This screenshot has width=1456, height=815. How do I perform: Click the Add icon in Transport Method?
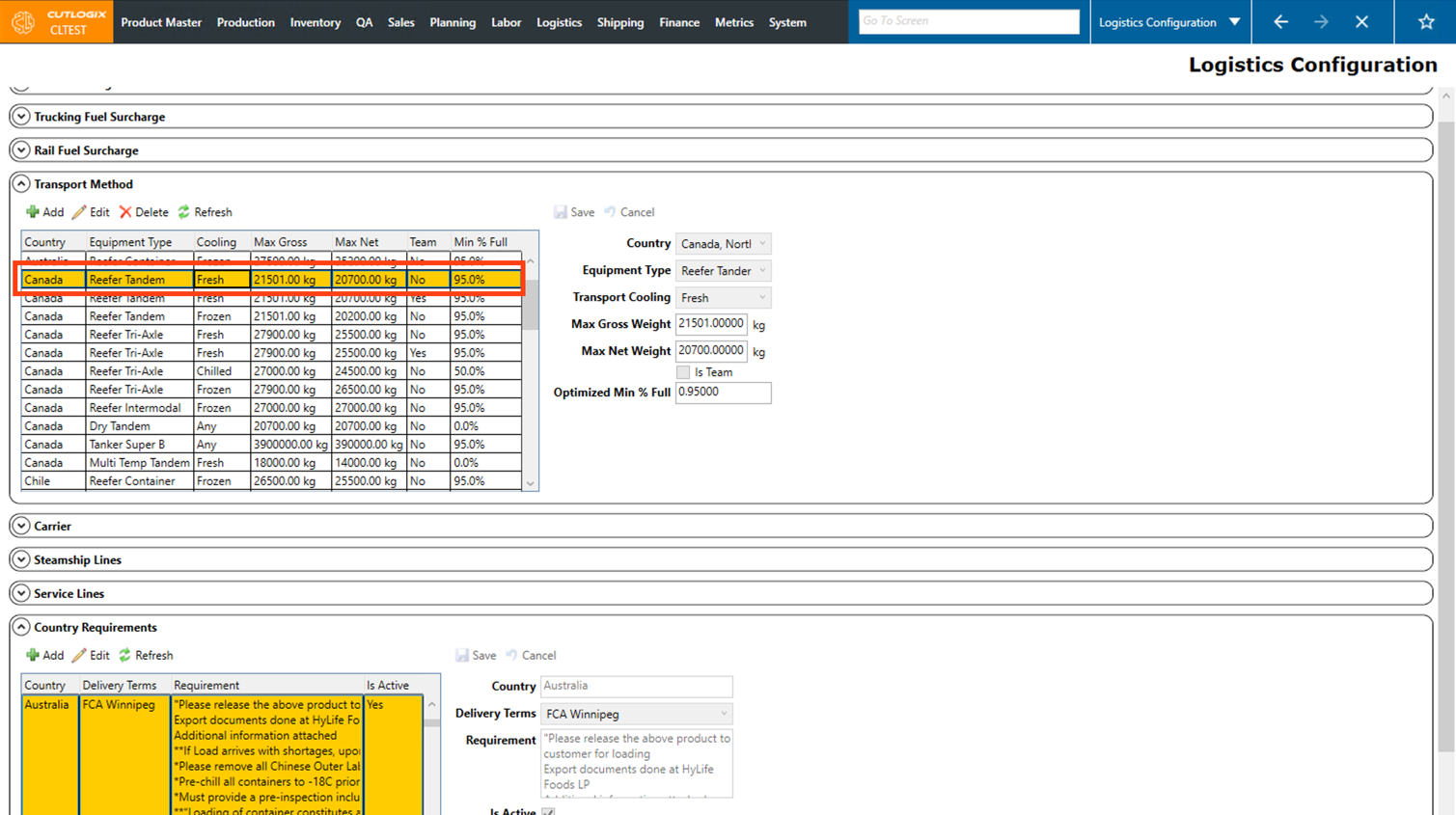(x=34, y=212)
